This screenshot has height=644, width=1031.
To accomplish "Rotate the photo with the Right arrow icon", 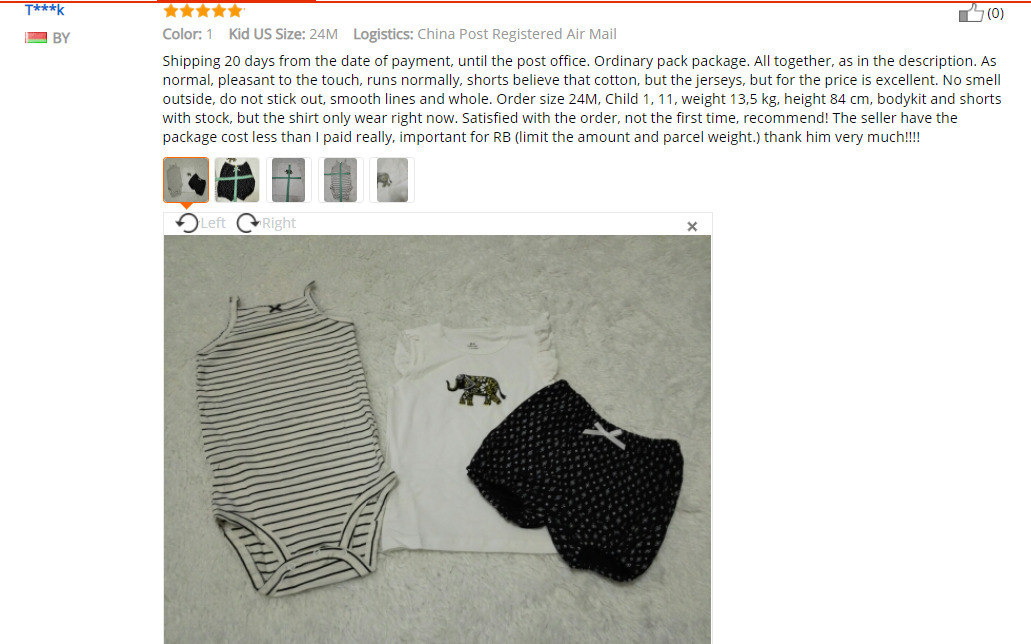I will click(248, 223).
